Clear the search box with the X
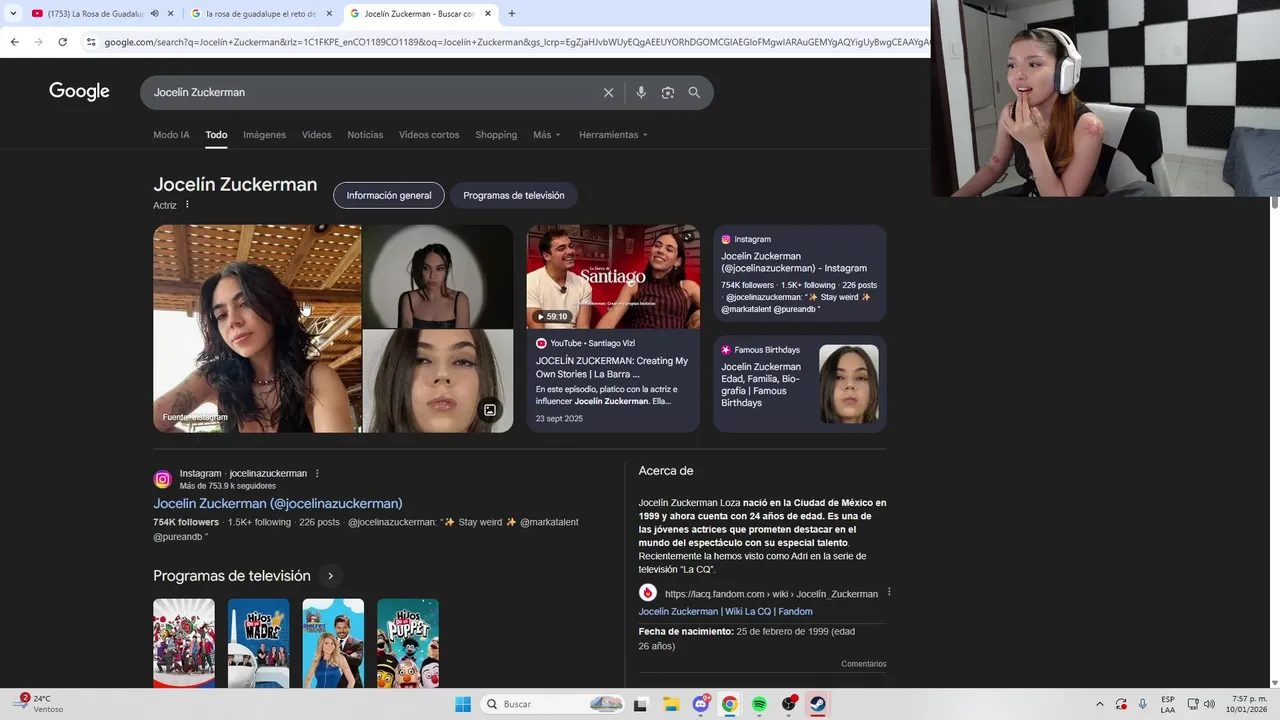Image resolution: width=1280 pixels, height=720 pixels. tap(608, 92)
